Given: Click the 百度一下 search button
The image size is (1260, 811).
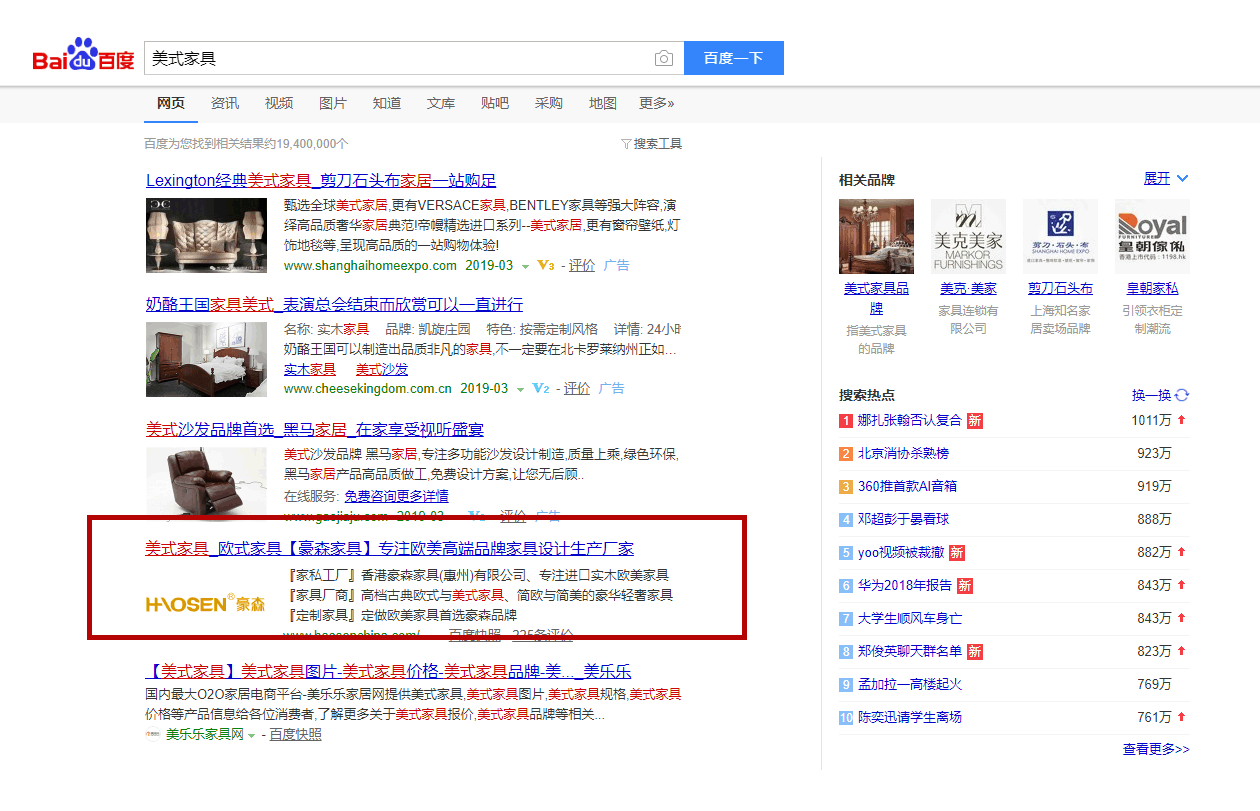Looking at the screenshot, I should point(734,58).
